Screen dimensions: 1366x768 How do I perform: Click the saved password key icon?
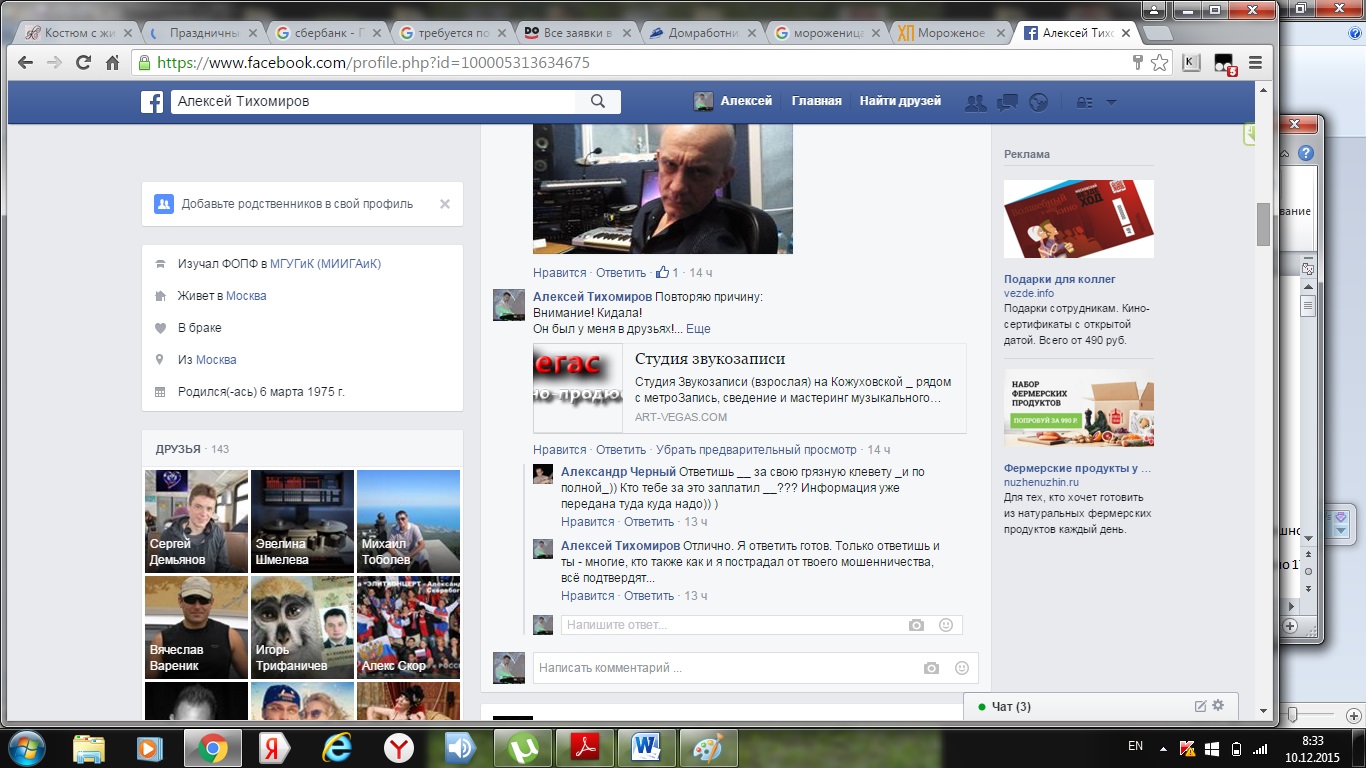coord(1137,62)
